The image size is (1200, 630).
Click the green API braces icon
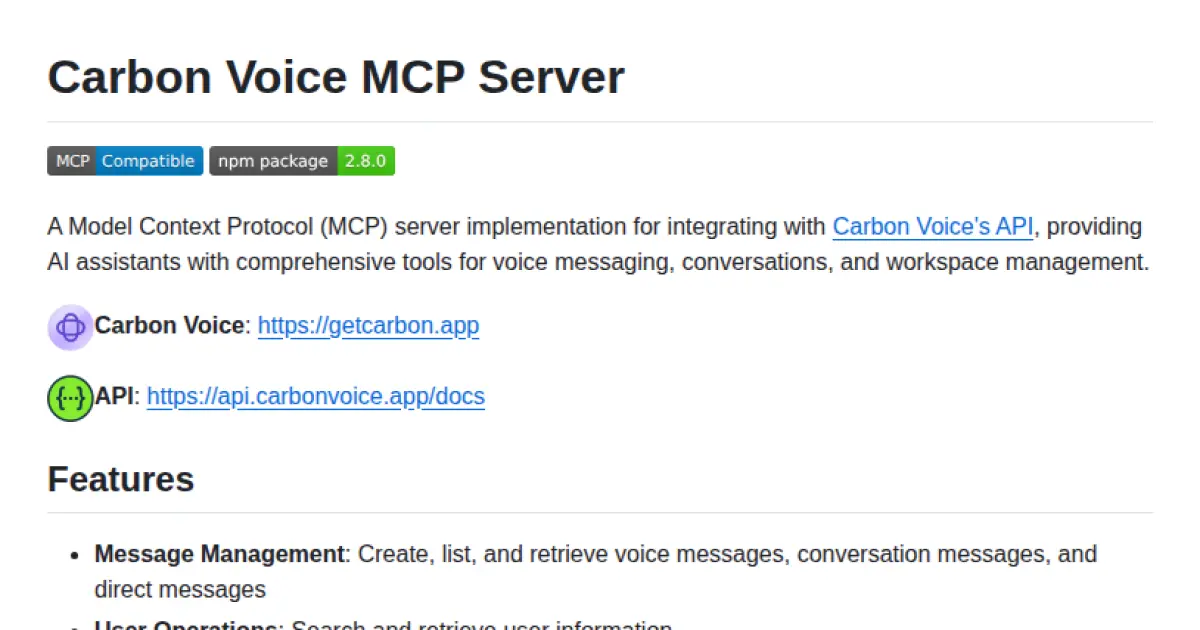click(69, 397)
